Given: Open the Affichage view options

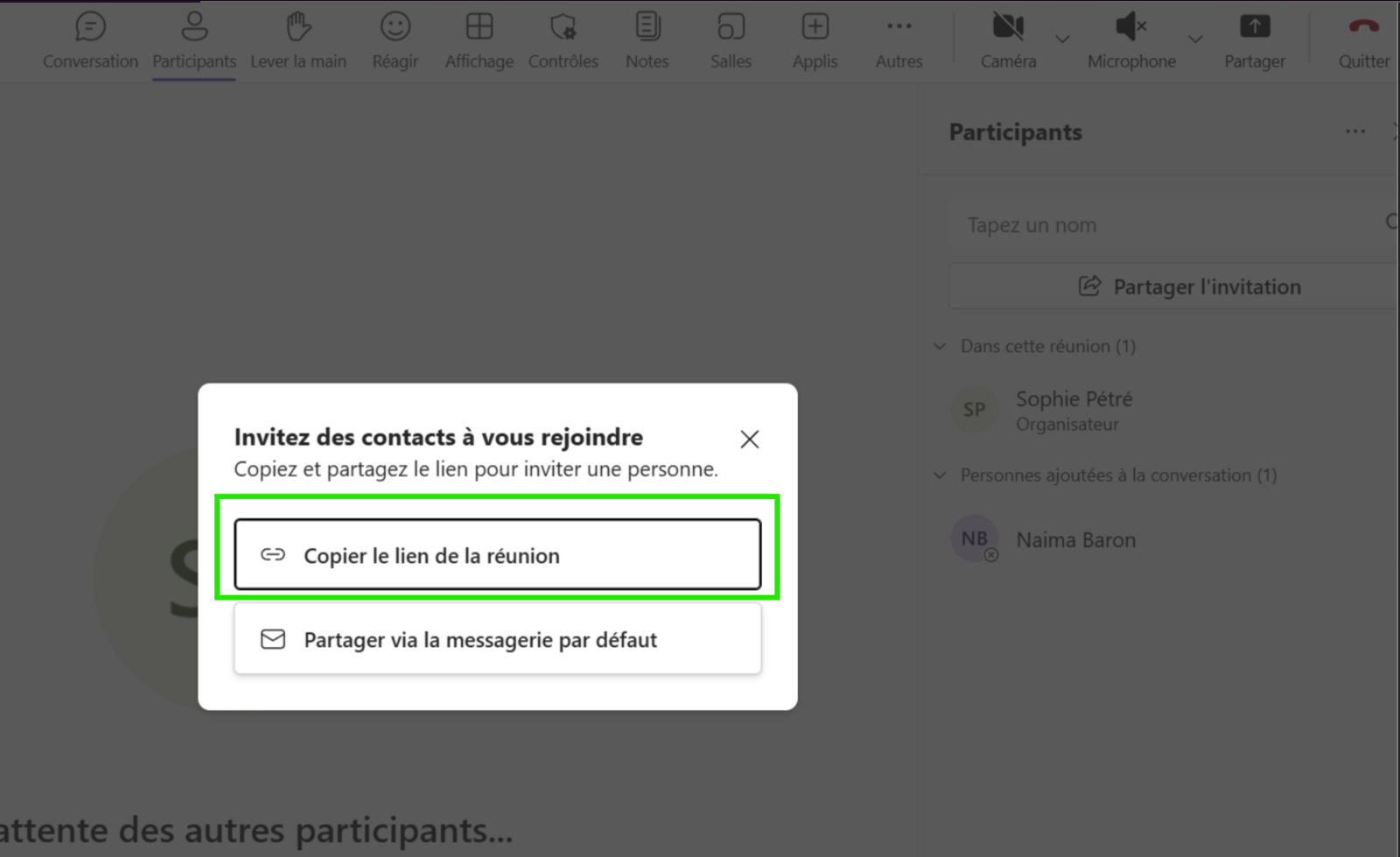Looking at the screenshot, I should click(479, 41).
